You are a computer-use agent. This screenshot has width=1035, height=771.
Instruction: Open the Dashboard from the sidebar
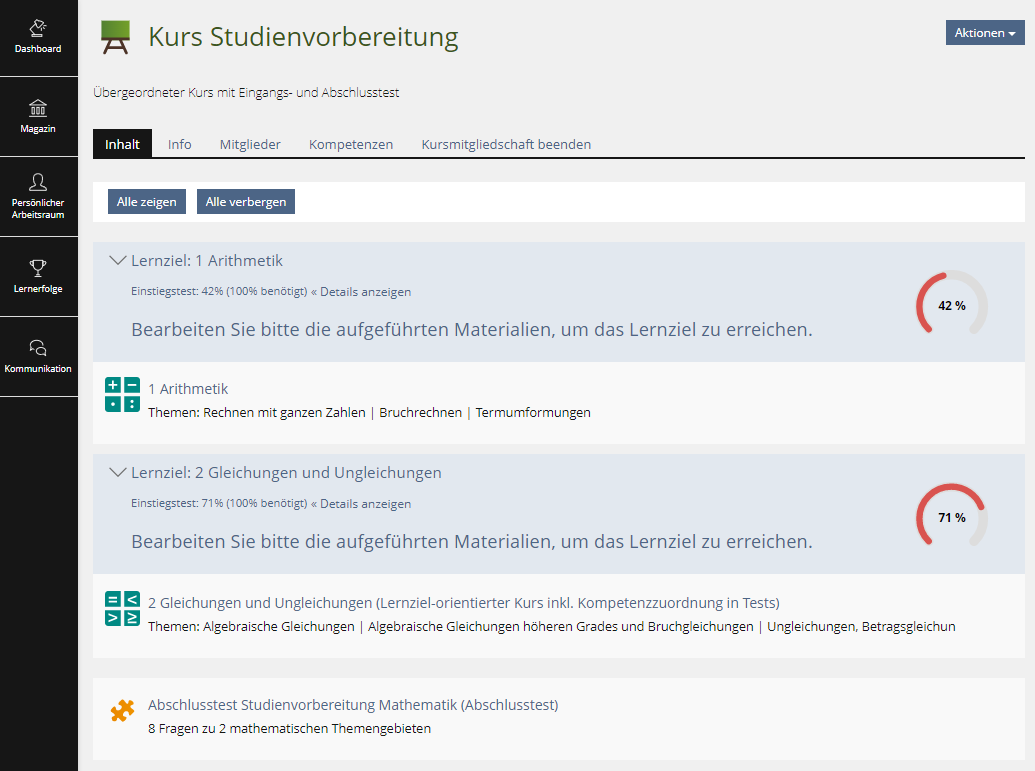coord(37,38)
